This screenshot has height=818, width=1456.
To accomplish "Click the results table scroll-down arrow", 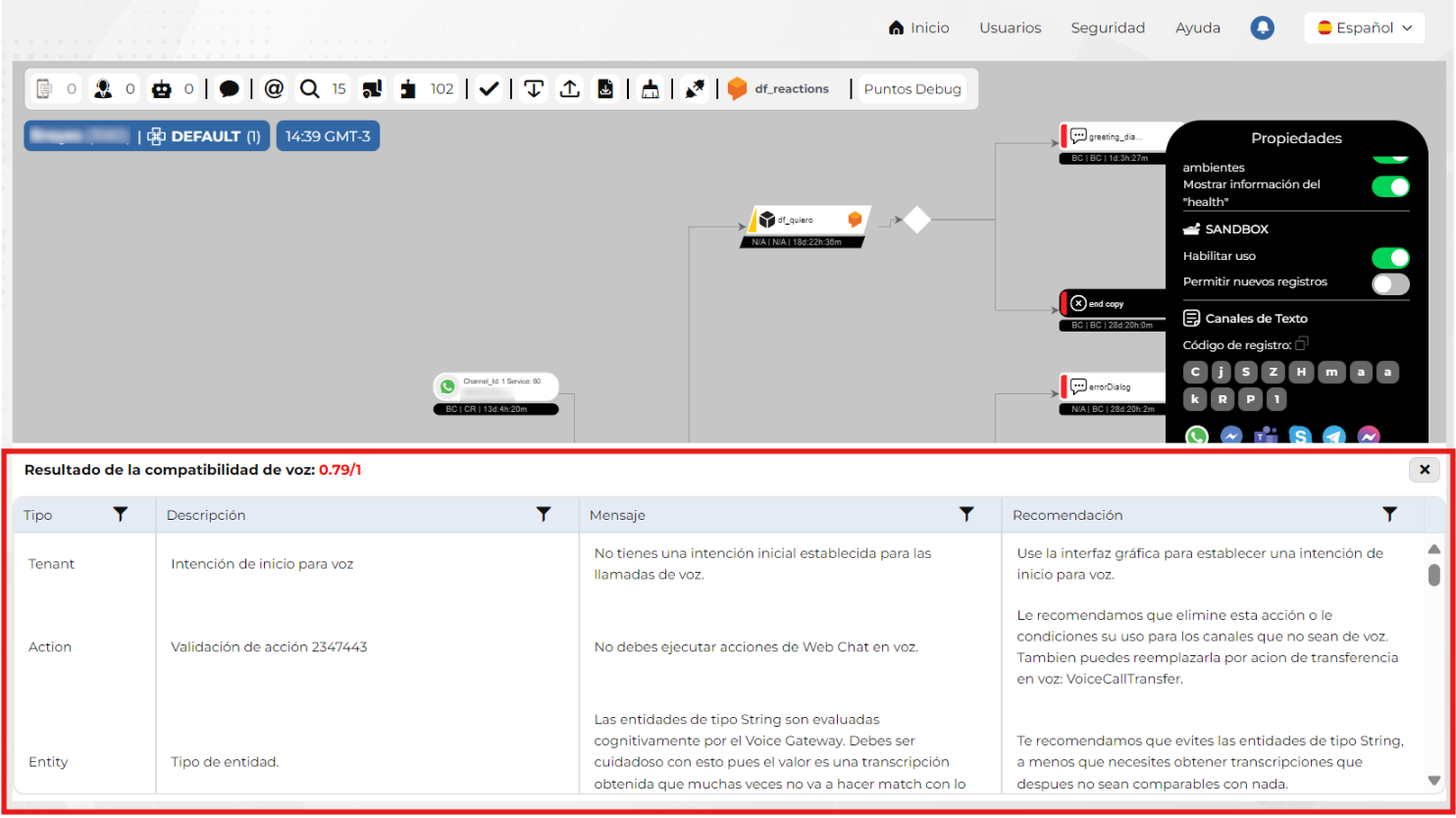I will point(1433,781).
